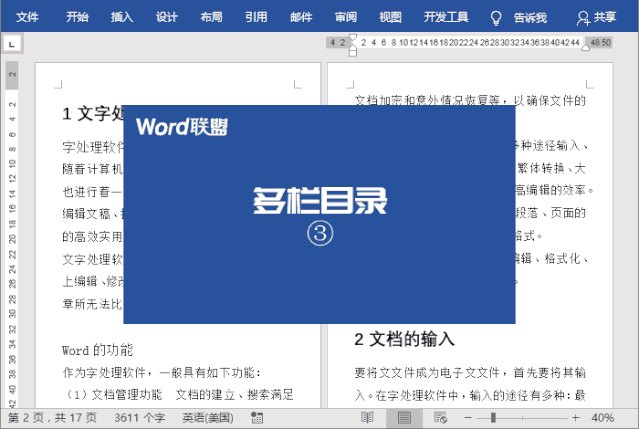Click the word count 3611 个字
Image resolution: width=639 pixels, height=429 pixels.
tap(139, 418)
